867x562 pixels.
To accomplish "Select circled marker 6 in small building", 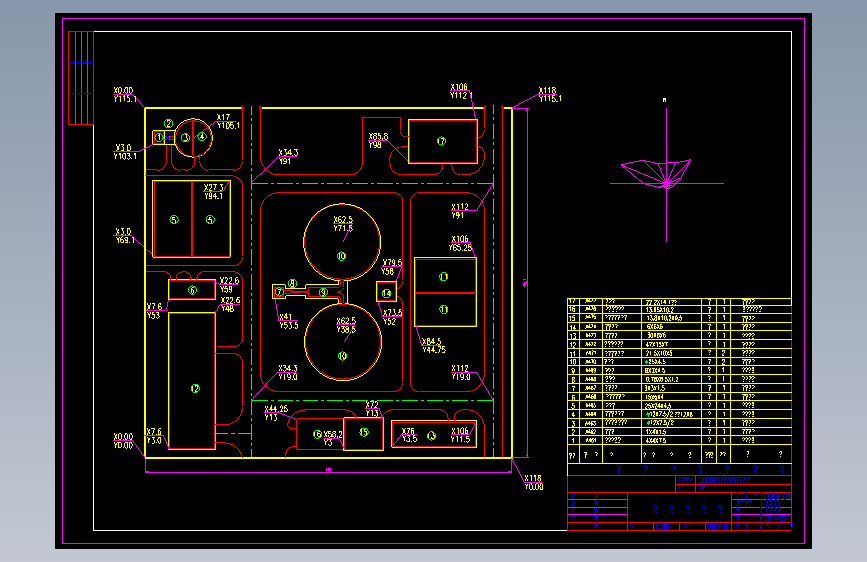I will coord(192,290).
